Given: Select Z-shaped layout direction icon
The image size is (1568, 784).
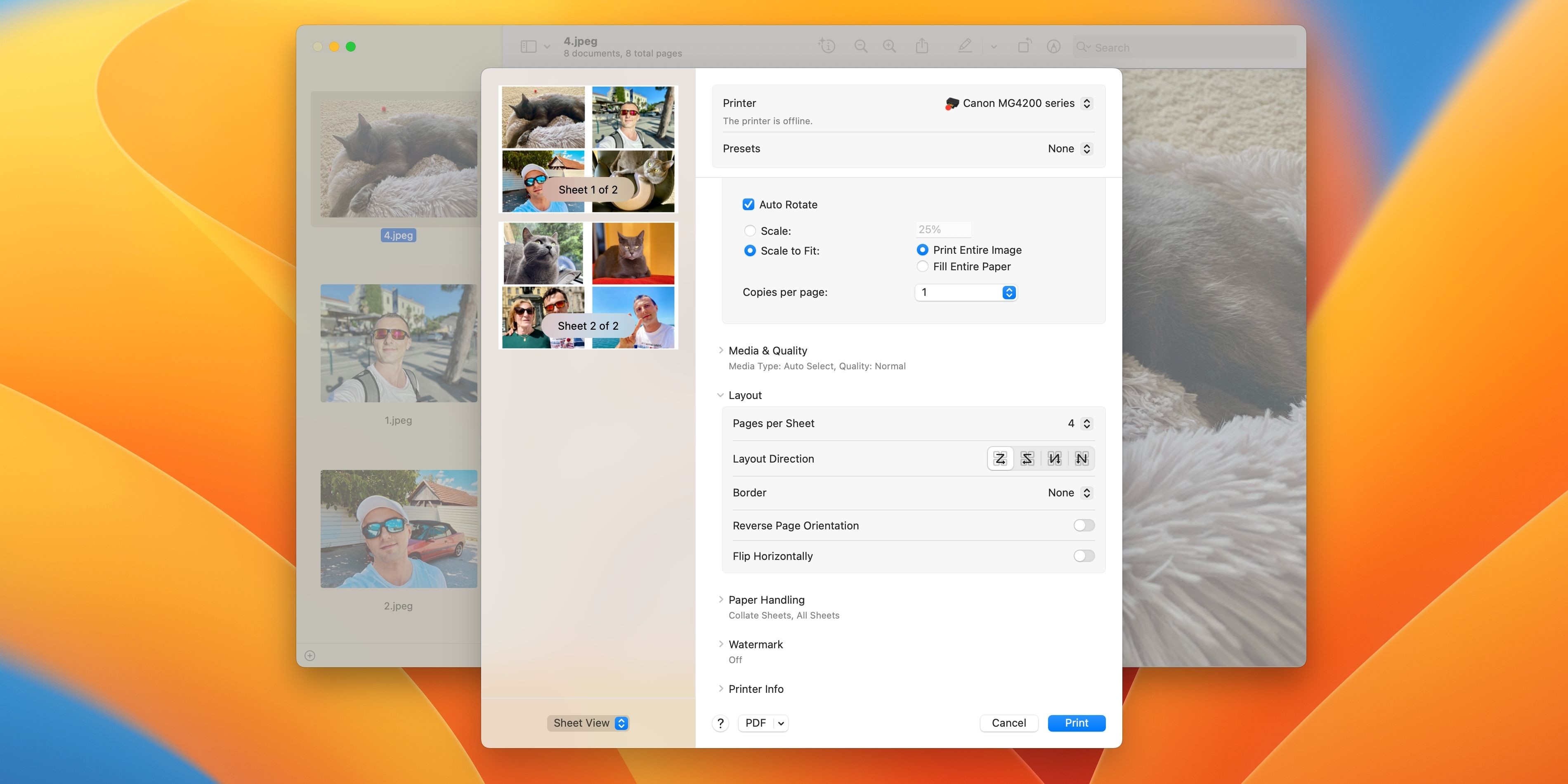Looking at the screenshot, I should pos(1000,459).
